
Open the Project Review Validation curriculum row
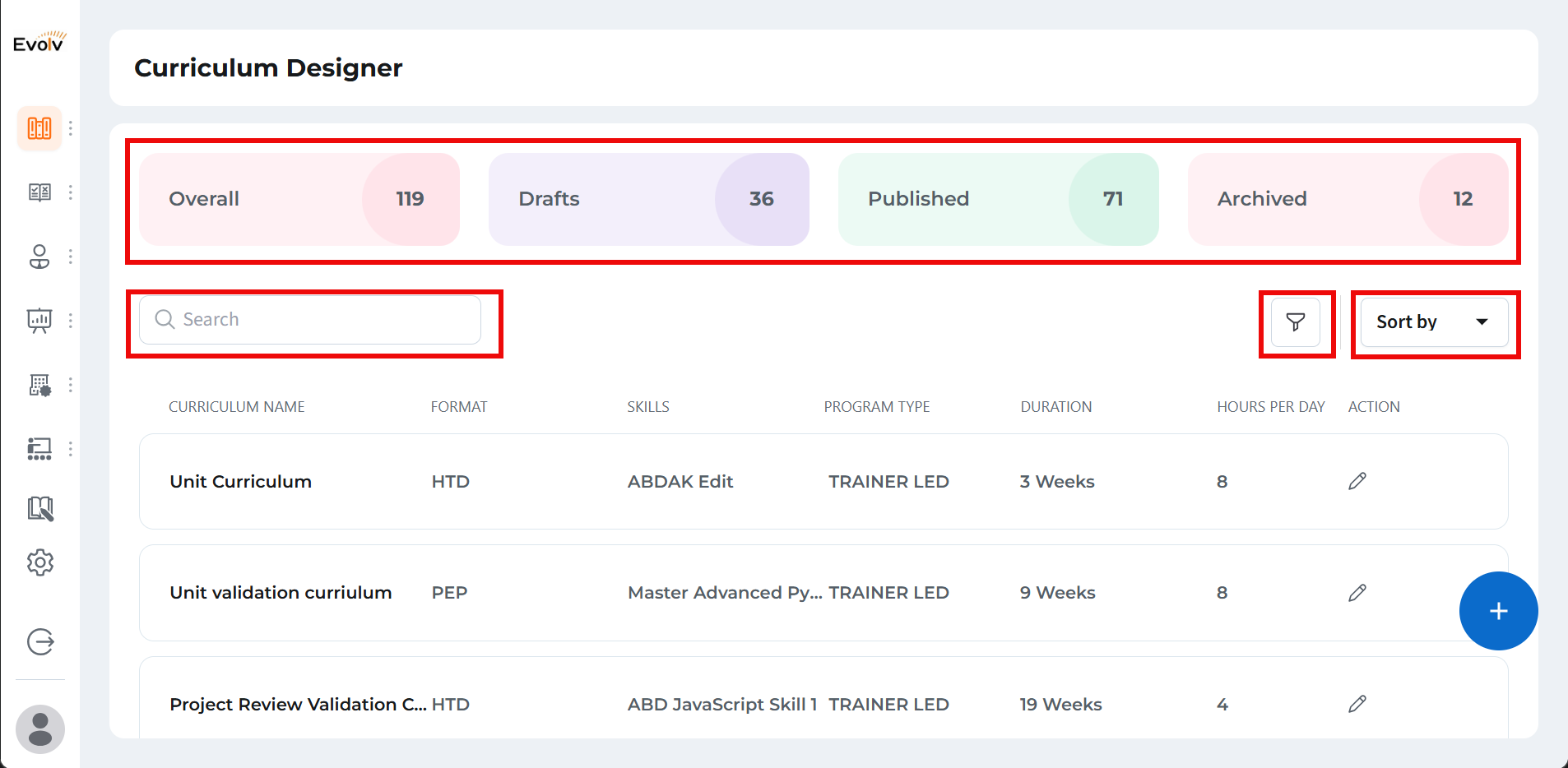pos(298,705)
